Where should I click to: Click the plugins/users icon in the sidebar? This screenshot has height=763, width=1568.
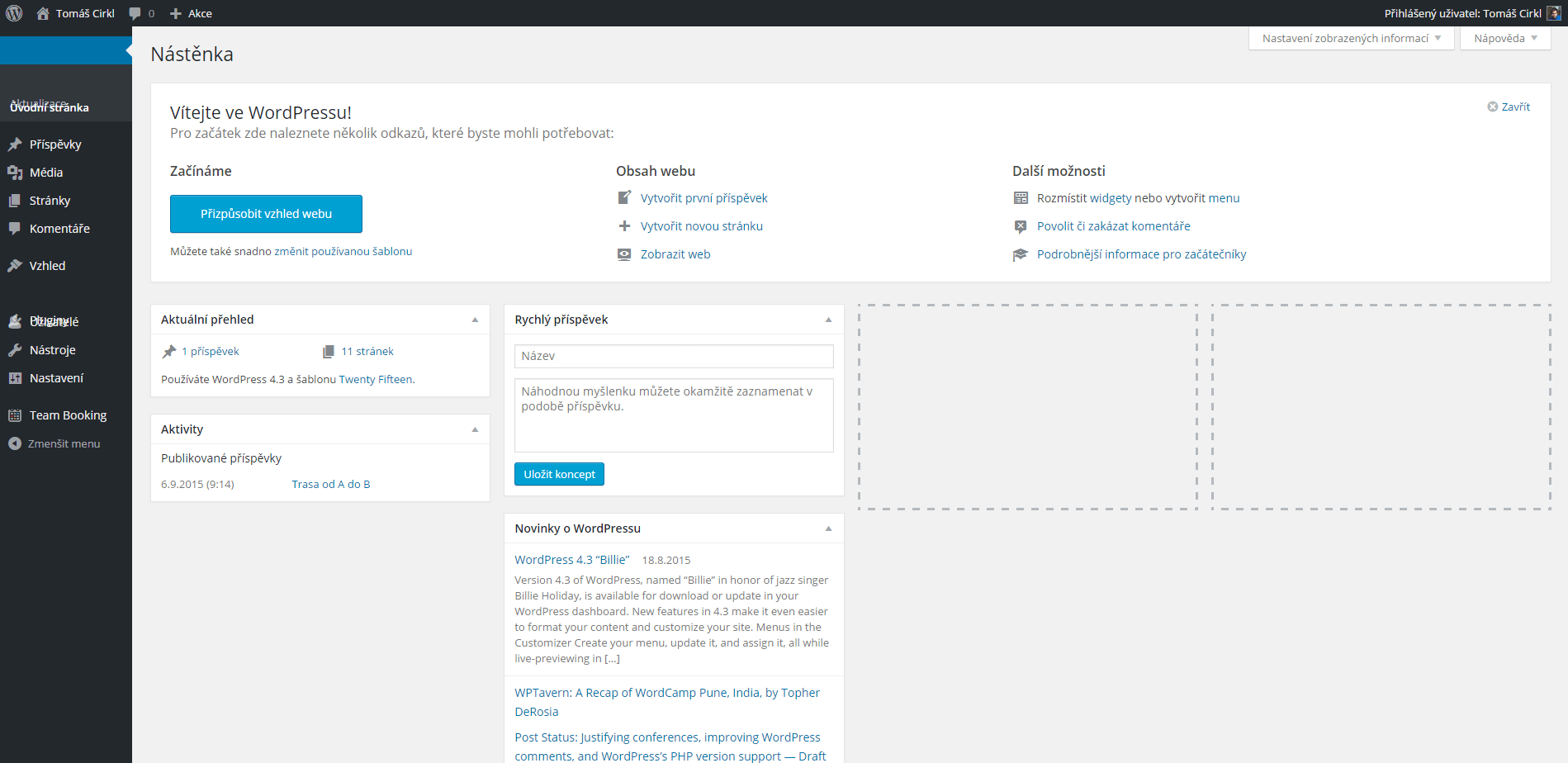[15, 321]
